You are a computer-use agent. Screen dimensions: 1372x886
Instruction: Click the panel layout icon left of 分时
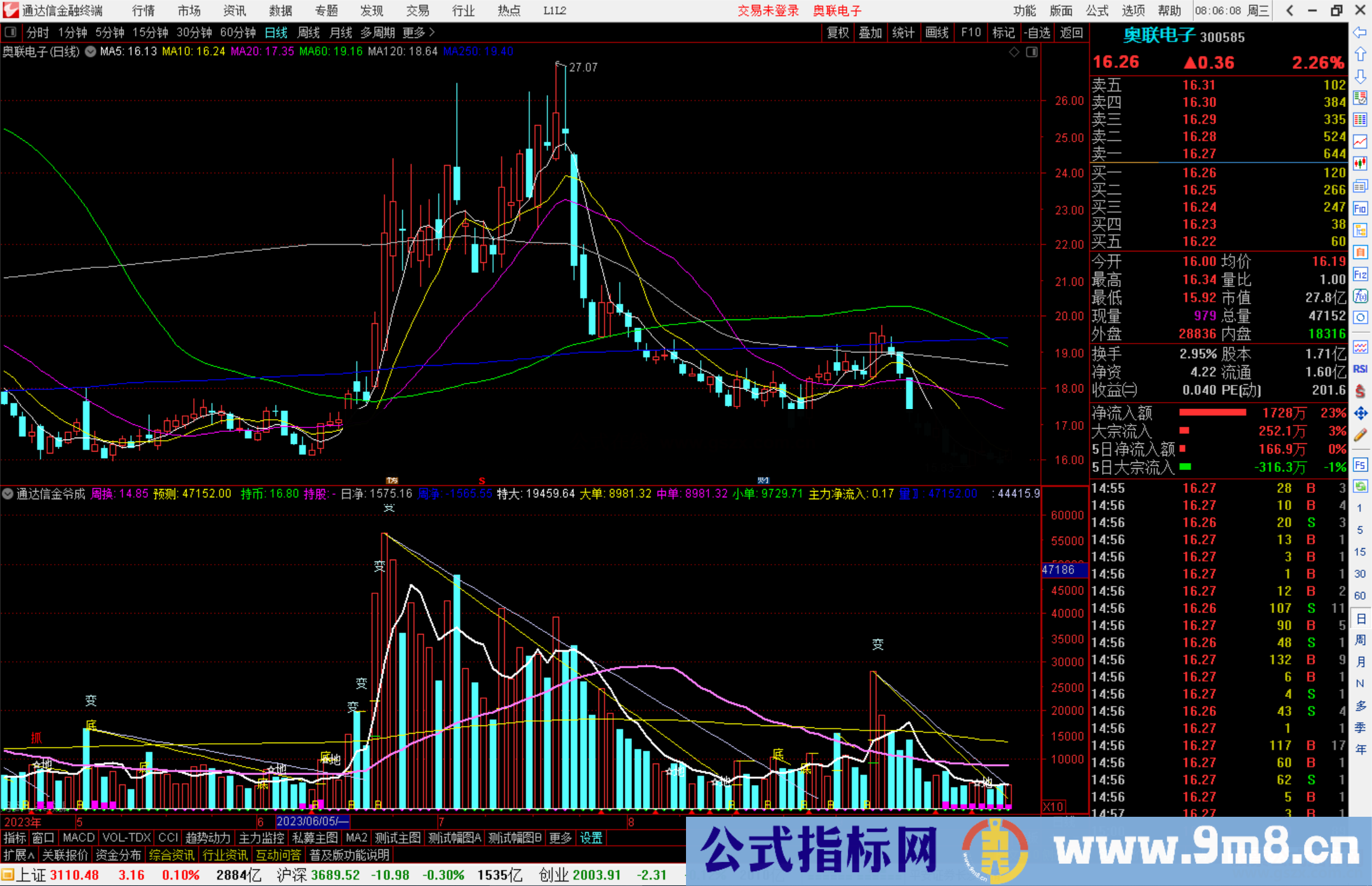[x=11, y=32]
